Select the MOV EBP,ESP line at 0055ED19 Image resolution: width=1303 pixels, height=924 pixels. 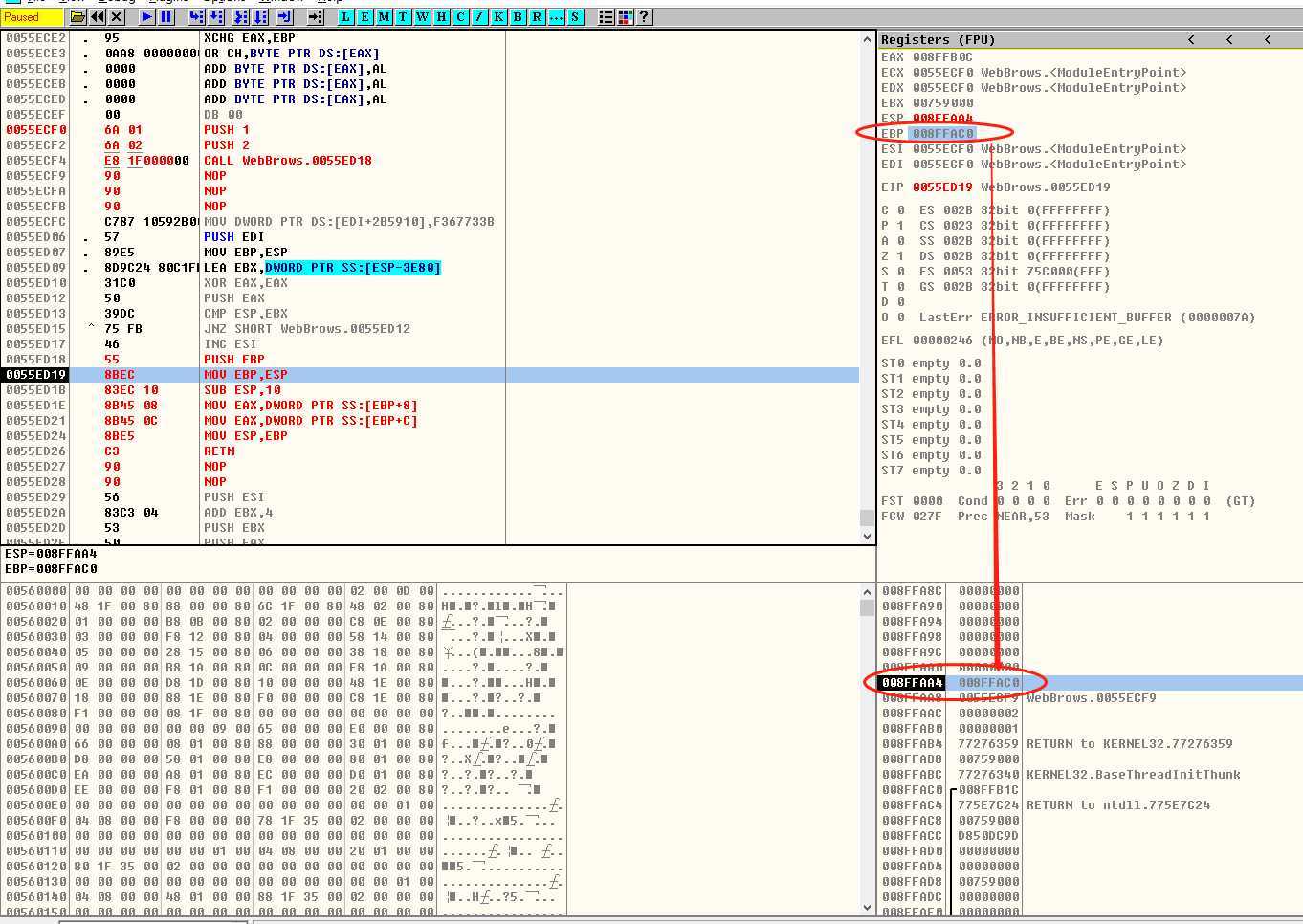[x=430, y=375]
